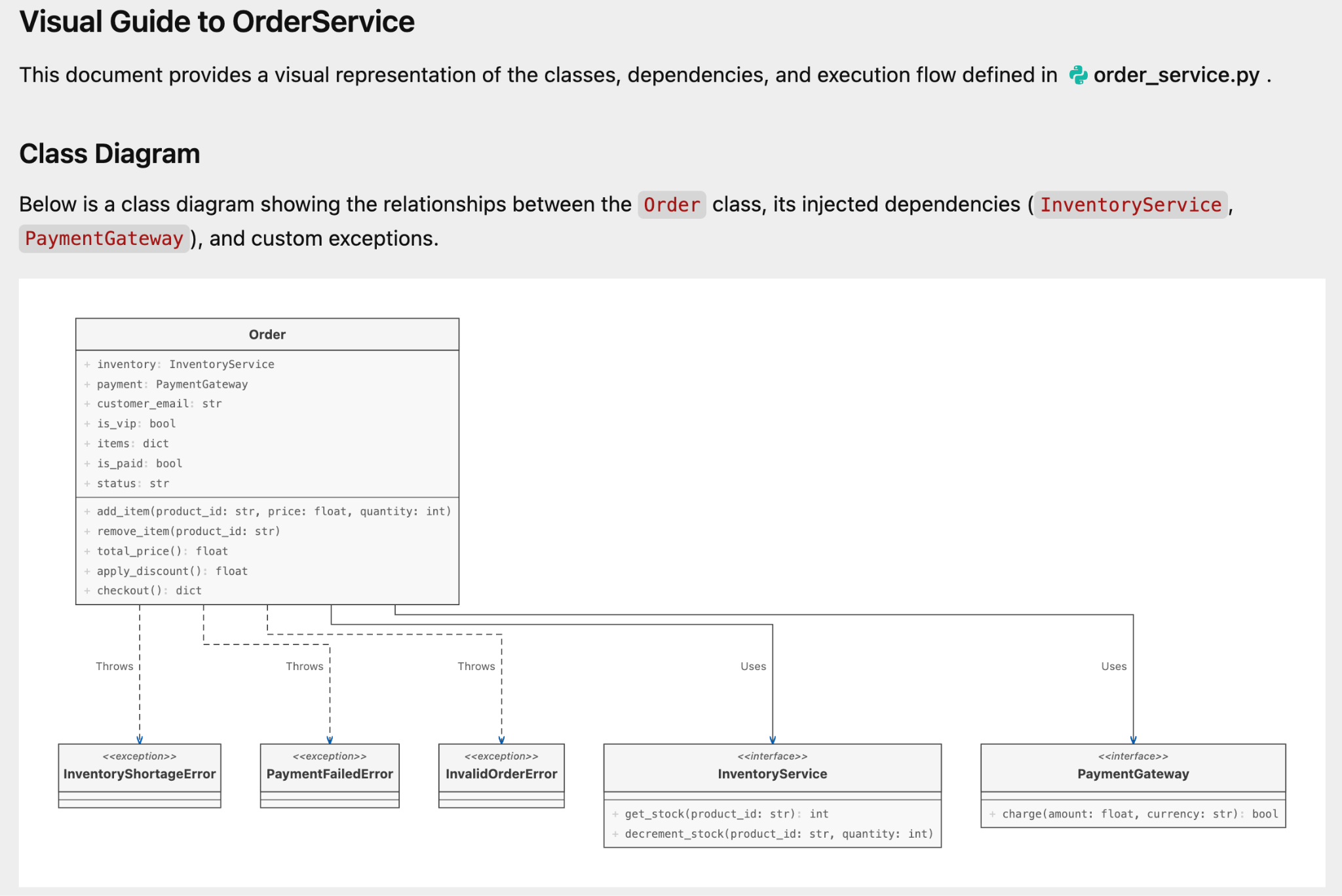This screenshot has width=1342, height=896.
Task: Select the PaymentGateway interface header
Action: pos(1133,768)
